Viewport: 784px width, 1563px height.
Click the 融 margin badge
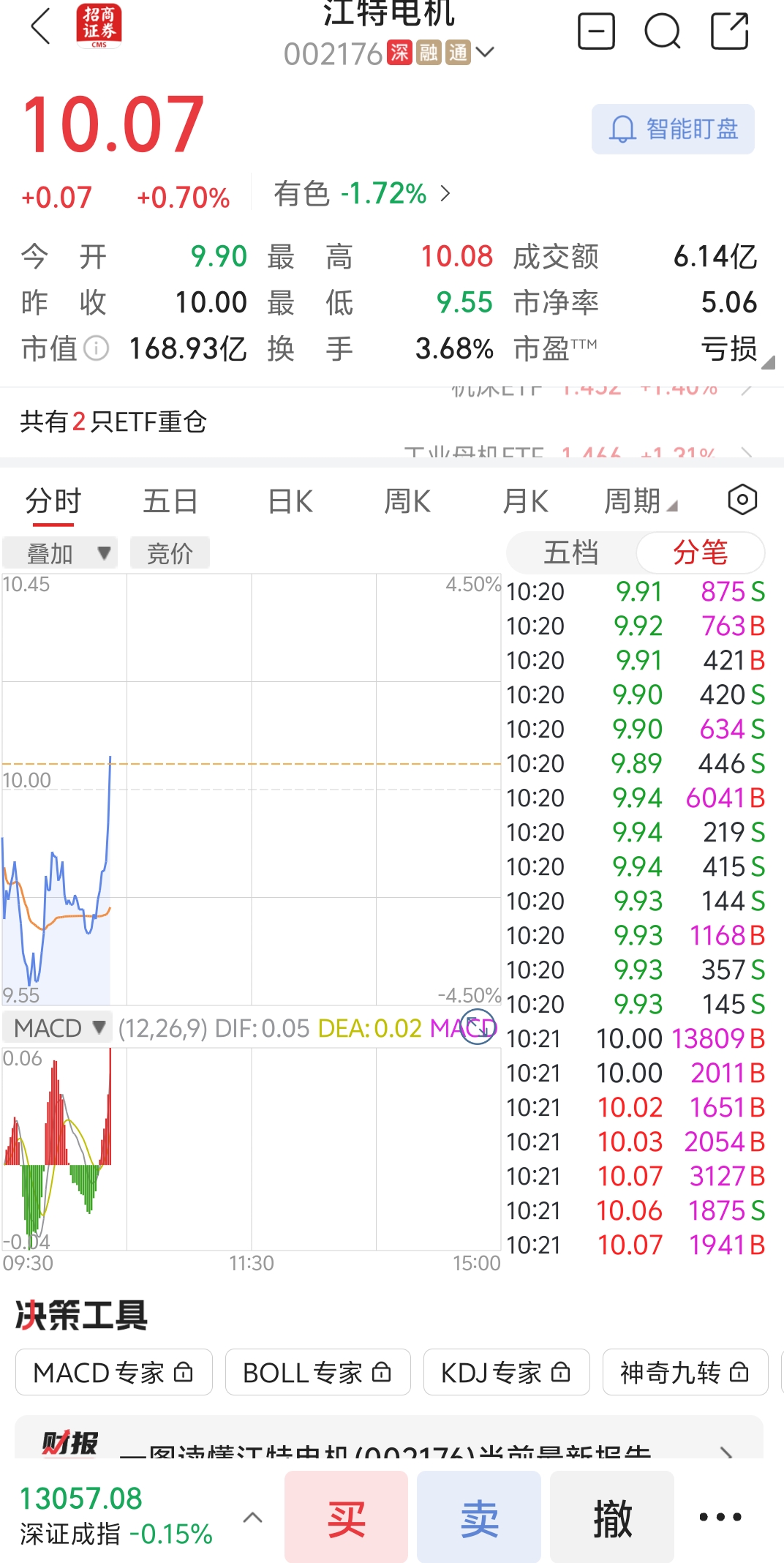pyautogui.click(x=429, y=53)
